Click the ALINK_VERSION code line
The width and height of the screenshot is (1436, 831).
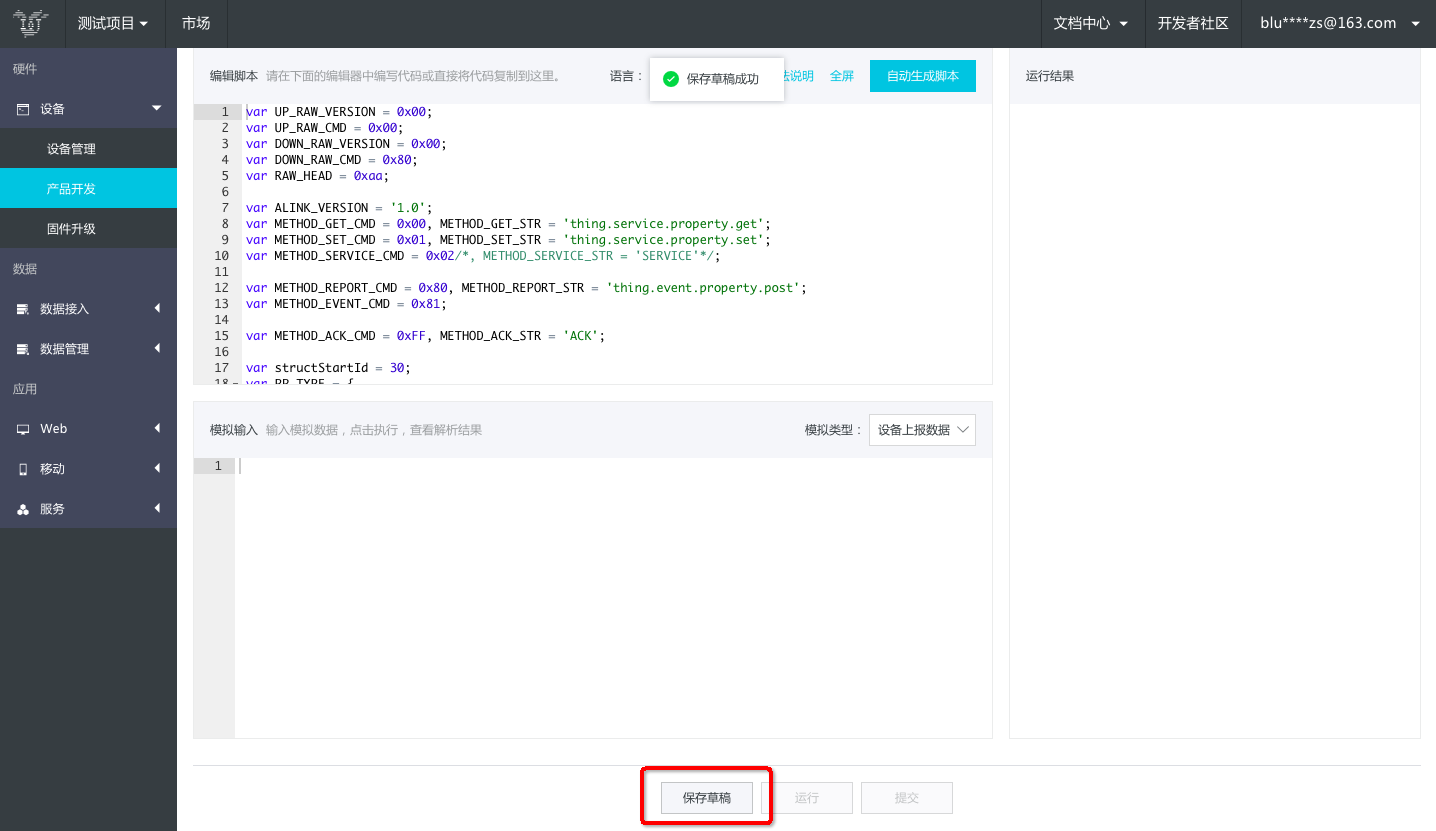click(339, 208)
